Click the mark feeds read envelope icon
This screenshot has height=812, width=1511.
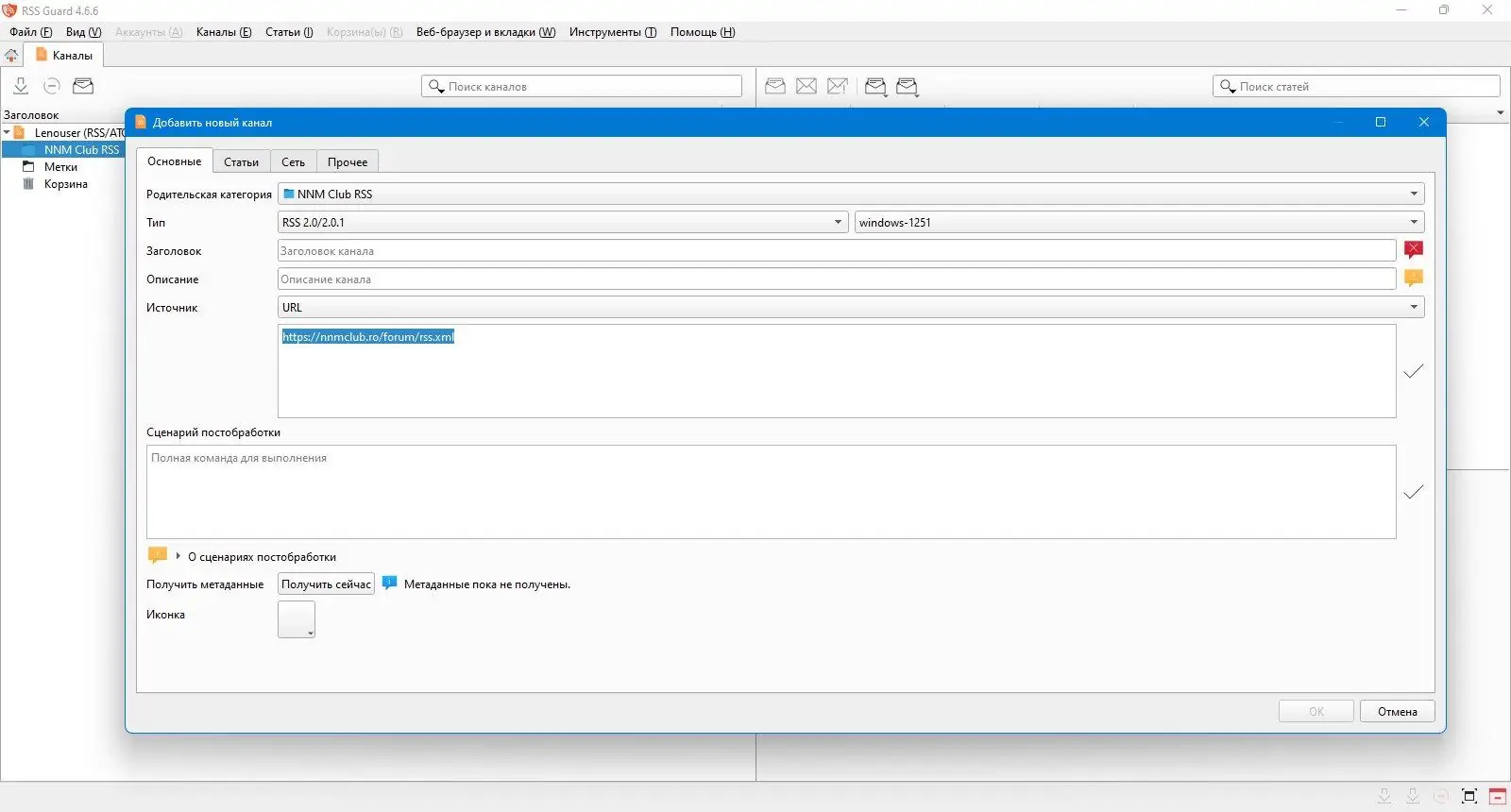coord(83,86)
